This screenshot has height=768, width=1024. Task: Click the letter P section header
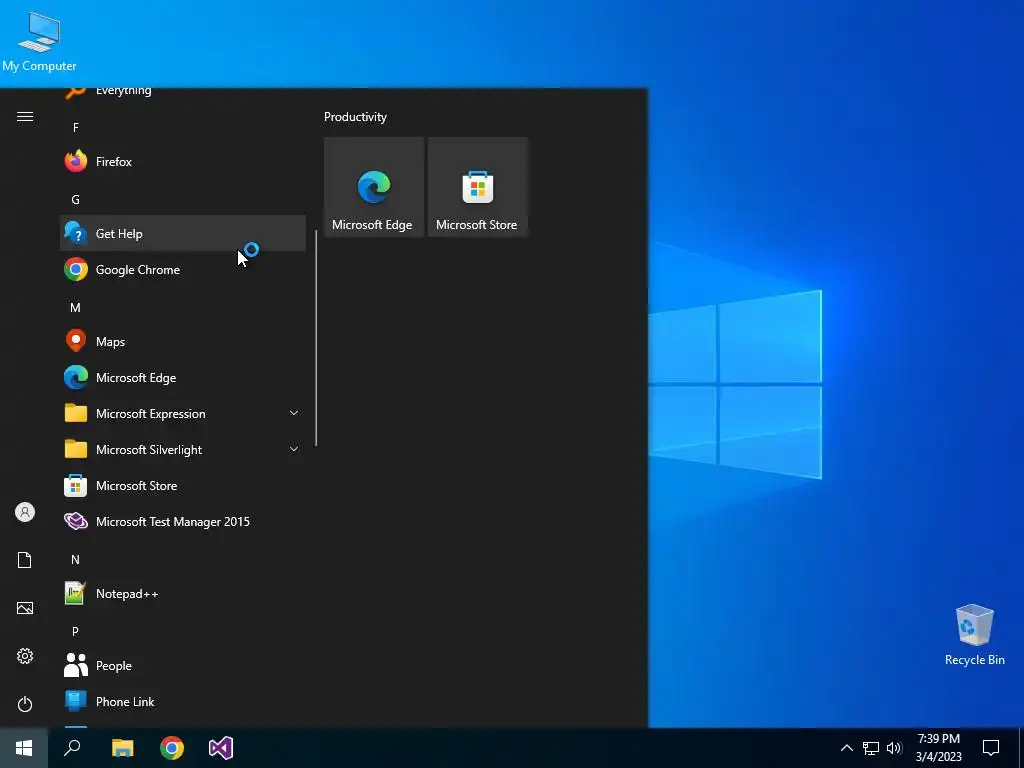(76, 632)
